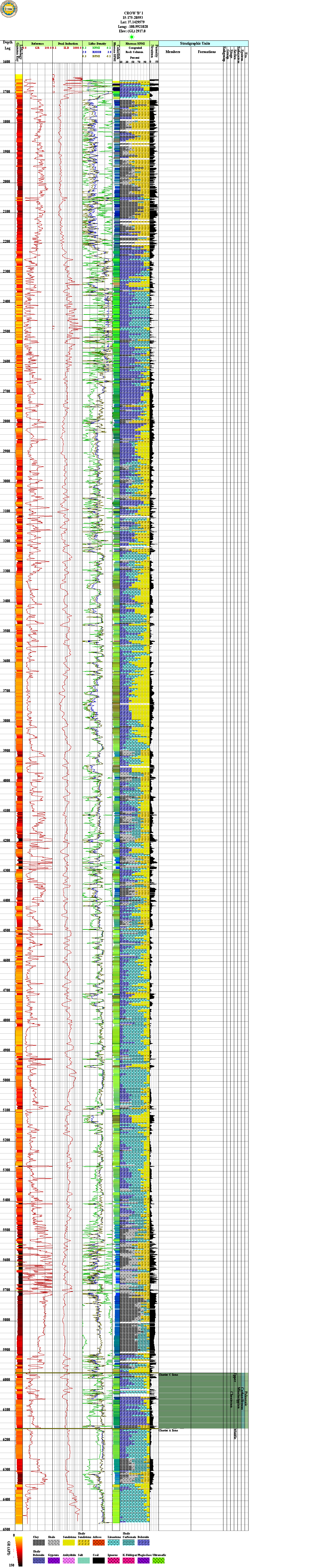Image resolution: width=323 pixels, height=1568 pixels.
Task: Click the 'Depth Log' column header
Action: pyautogui.click(x=8, y=45)
